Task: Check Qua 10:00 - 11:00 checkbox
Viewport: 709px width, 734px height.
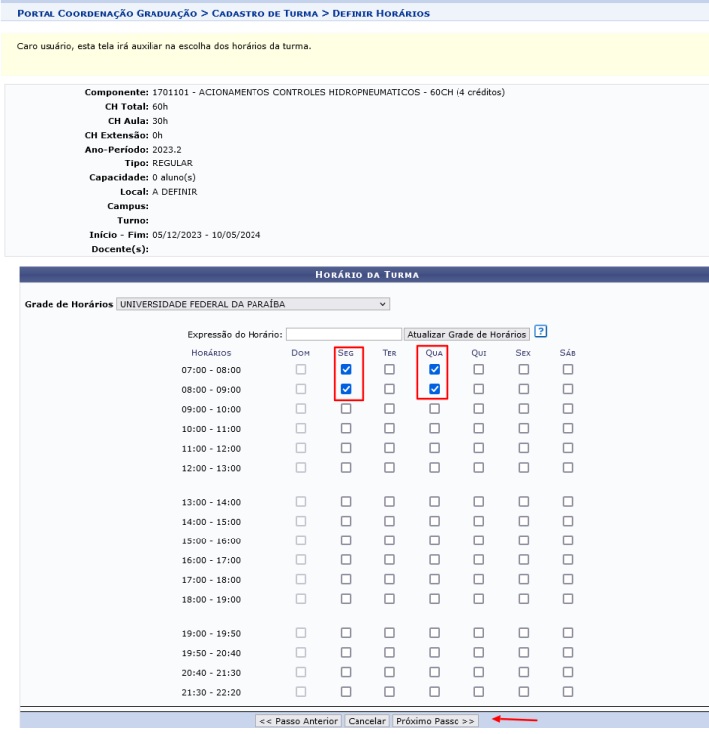Action: [x=434, y=428]
